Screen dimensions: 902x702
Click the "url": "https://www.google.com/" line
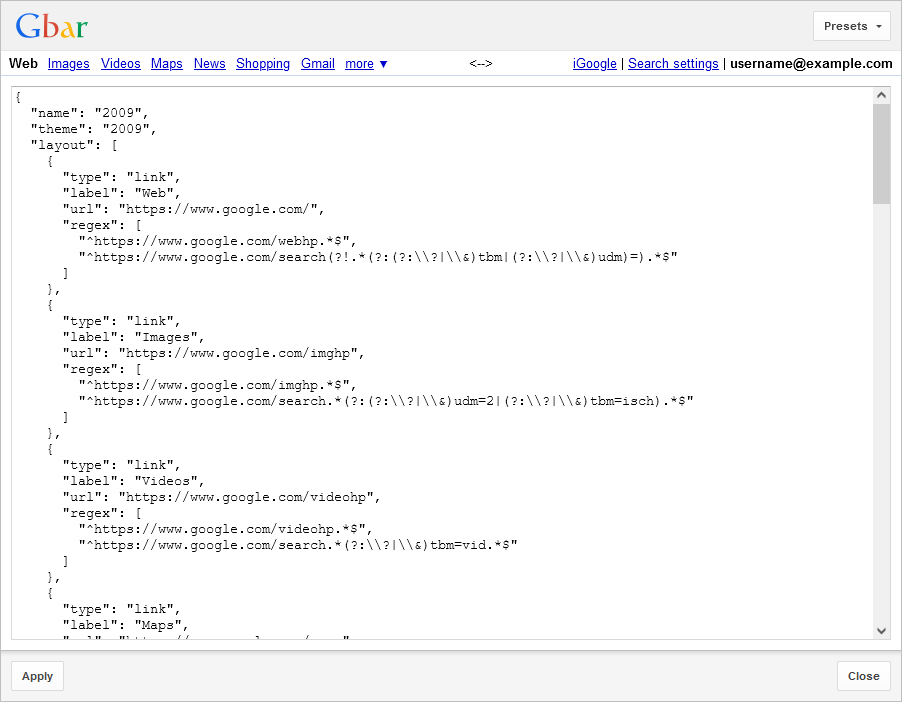[x=193, y=209]
